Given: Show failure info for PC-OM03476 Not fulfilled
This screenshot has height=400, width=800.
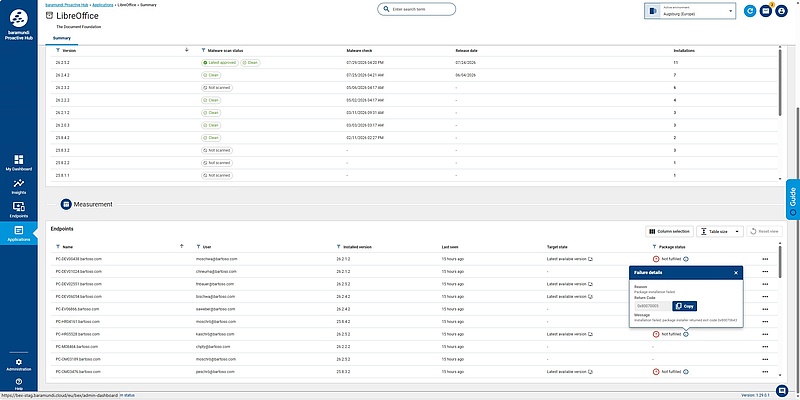Looking at the screenshot, I should (686, 372).
